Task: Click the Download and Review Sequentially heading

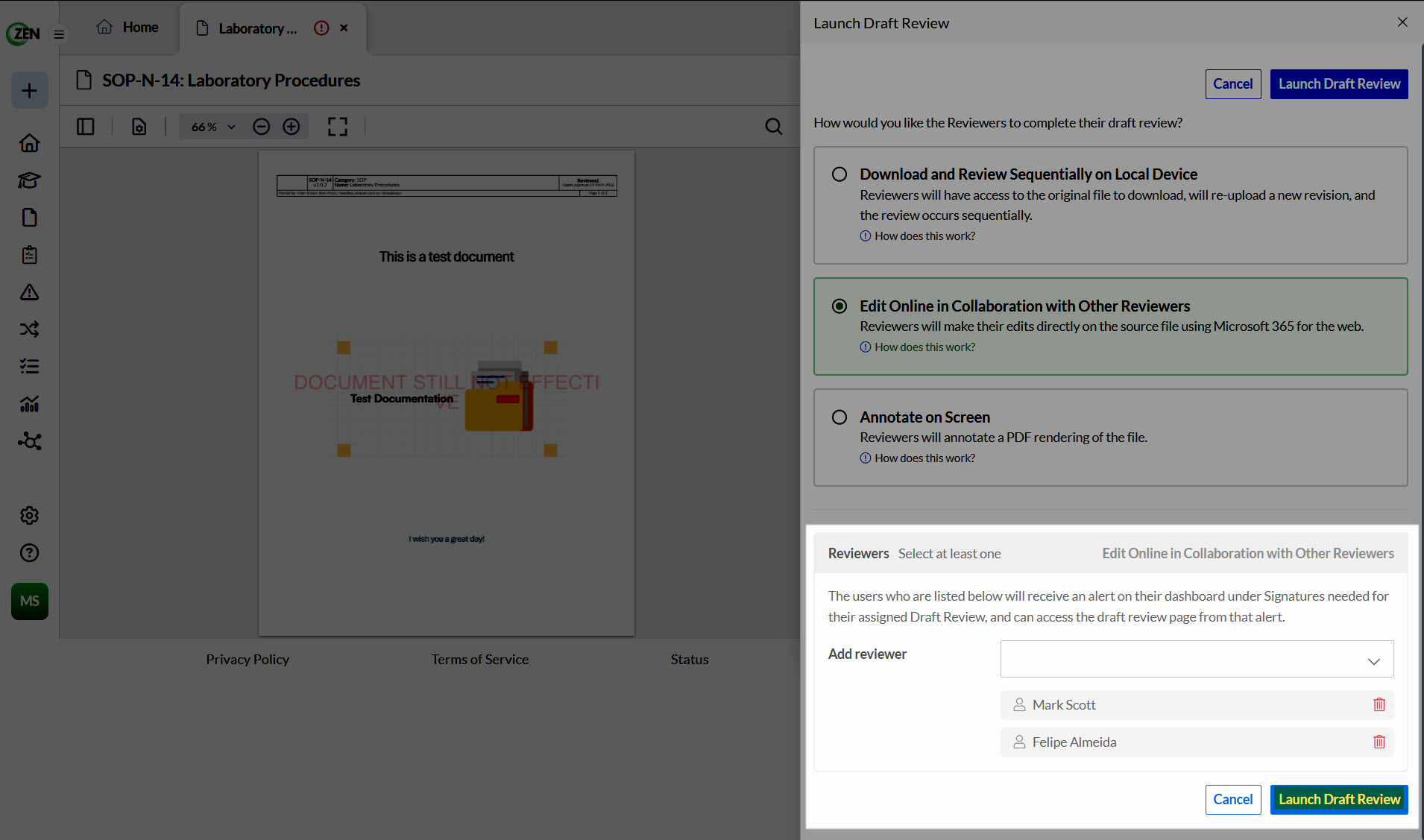Action: pos(1028,174)
